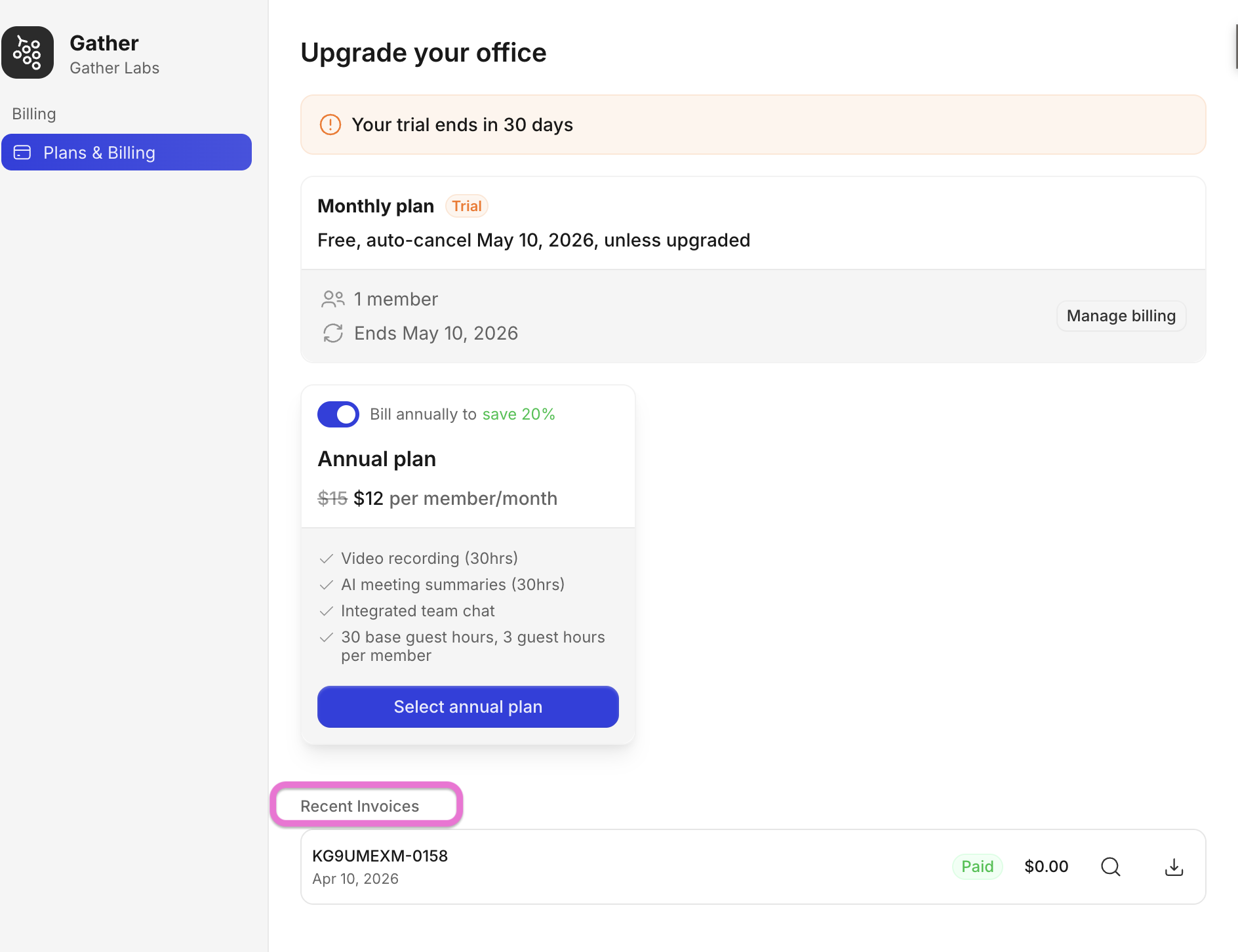Click 'Integrated team chat' feature line
Image resolution: width=1238 pixels, height=952 pixels.
418,611
